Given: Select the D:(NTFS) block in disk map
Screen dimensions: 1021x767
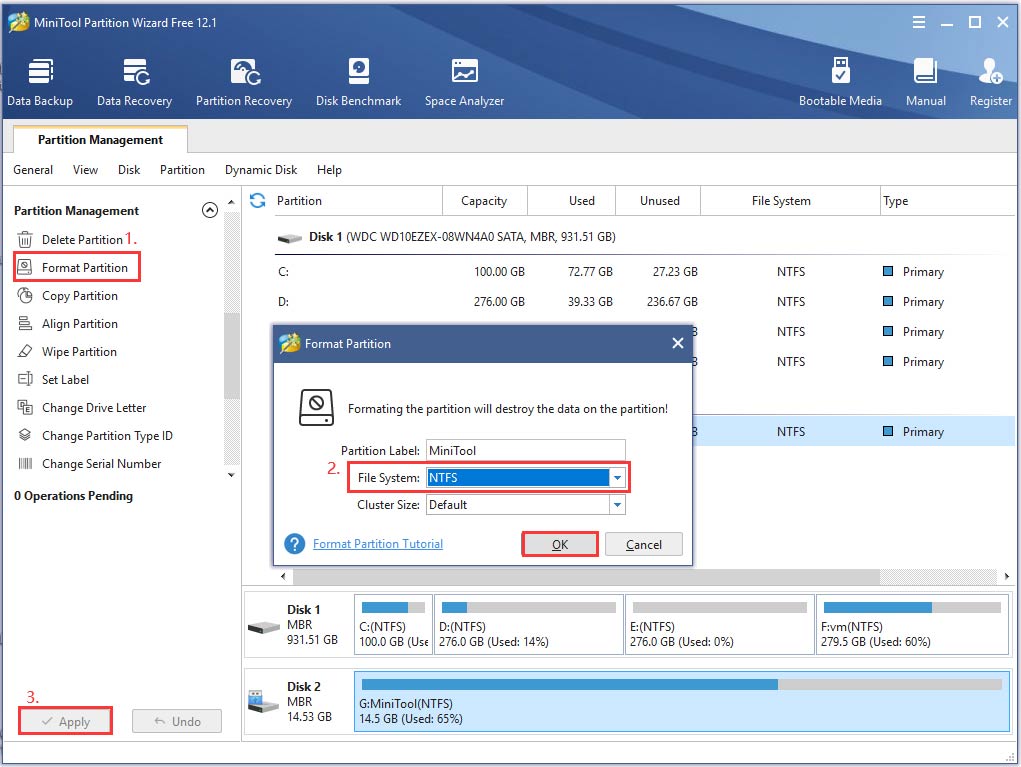Looking at the screenshot, I should click(x=529, y=625).
